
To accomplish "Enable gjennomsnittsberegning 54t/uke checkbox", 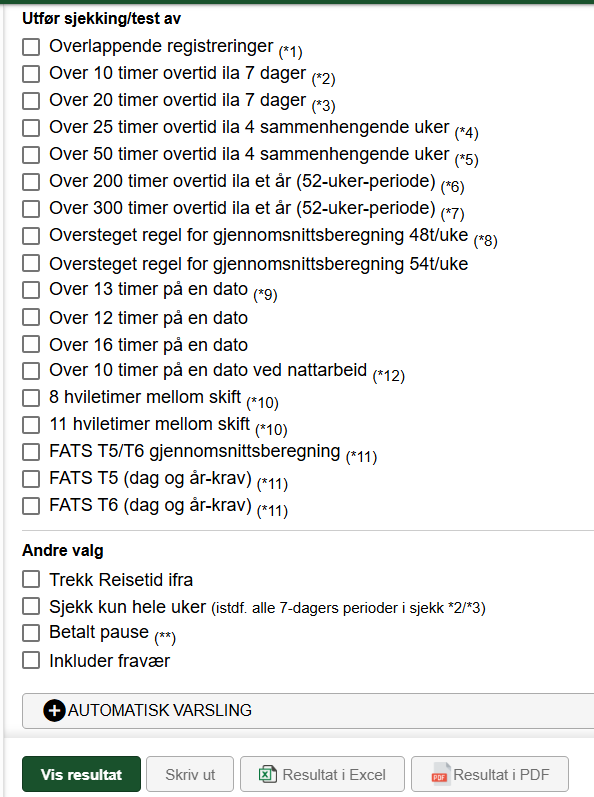I will click(31, 263).
